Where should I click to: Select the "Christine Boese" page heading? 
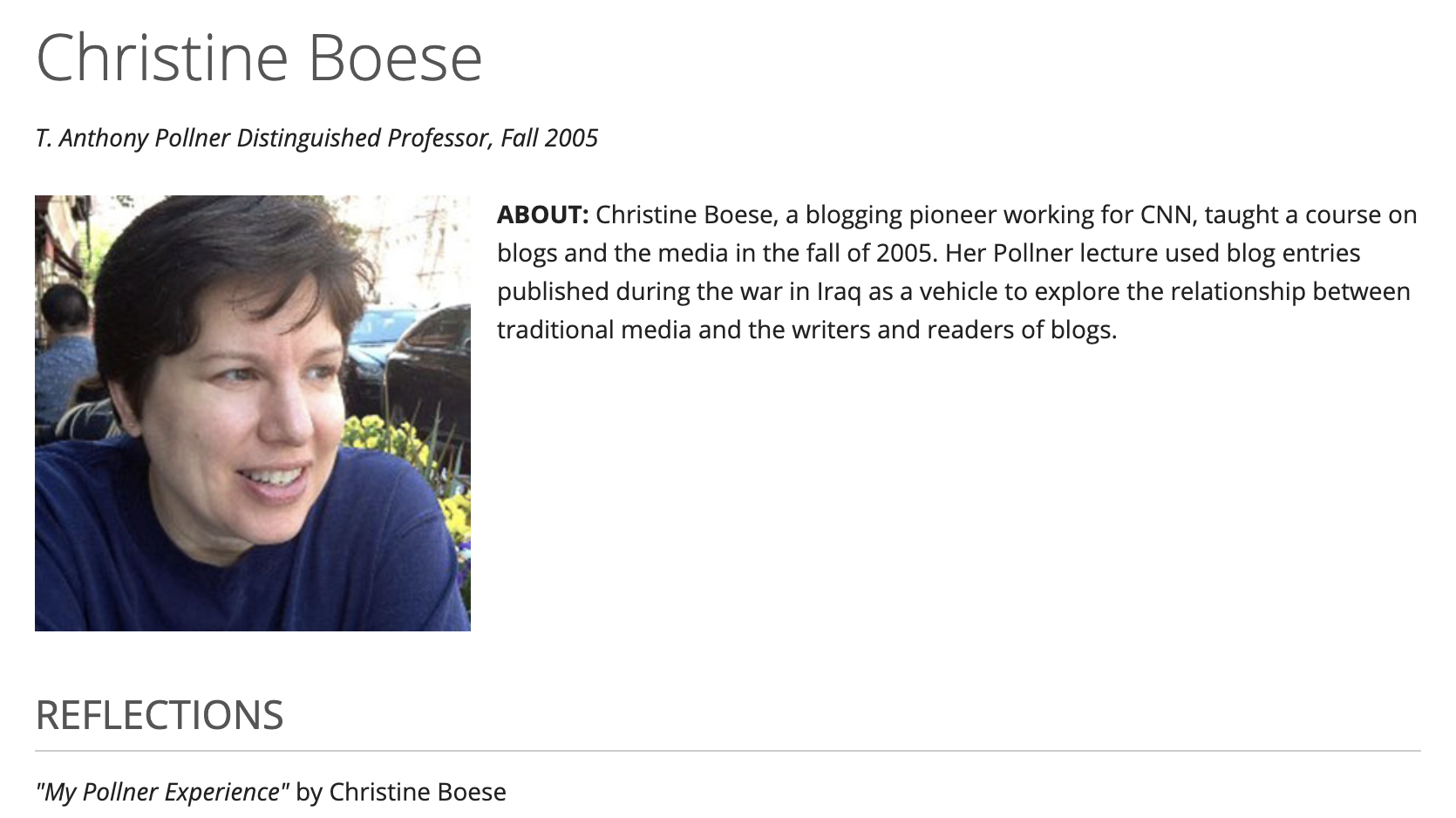[259, 58]
